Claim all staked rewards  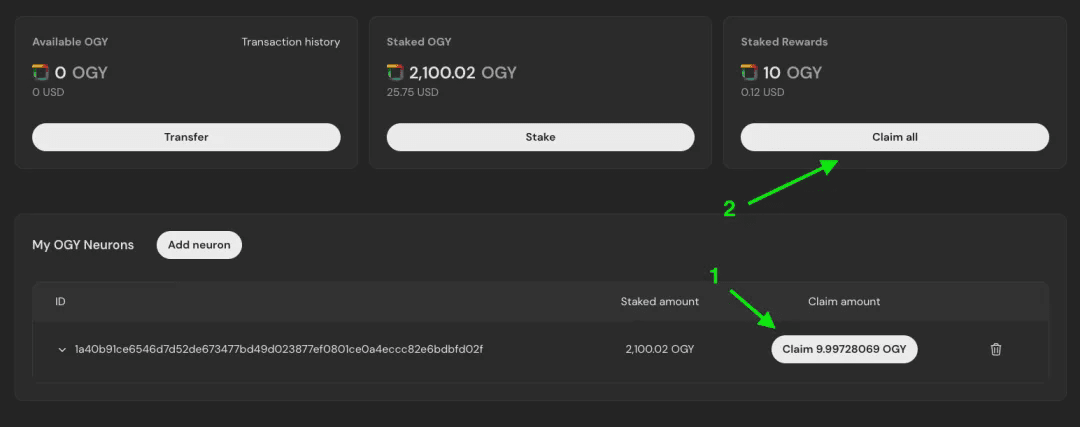[895, 137]
